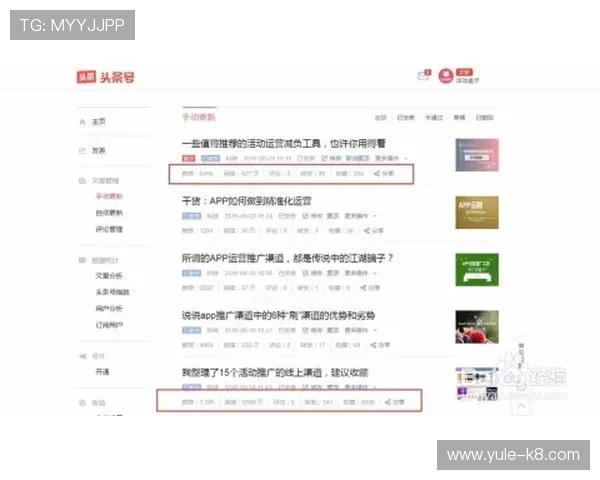Open 头条号指数 in the sidebar

click(112, 292)
